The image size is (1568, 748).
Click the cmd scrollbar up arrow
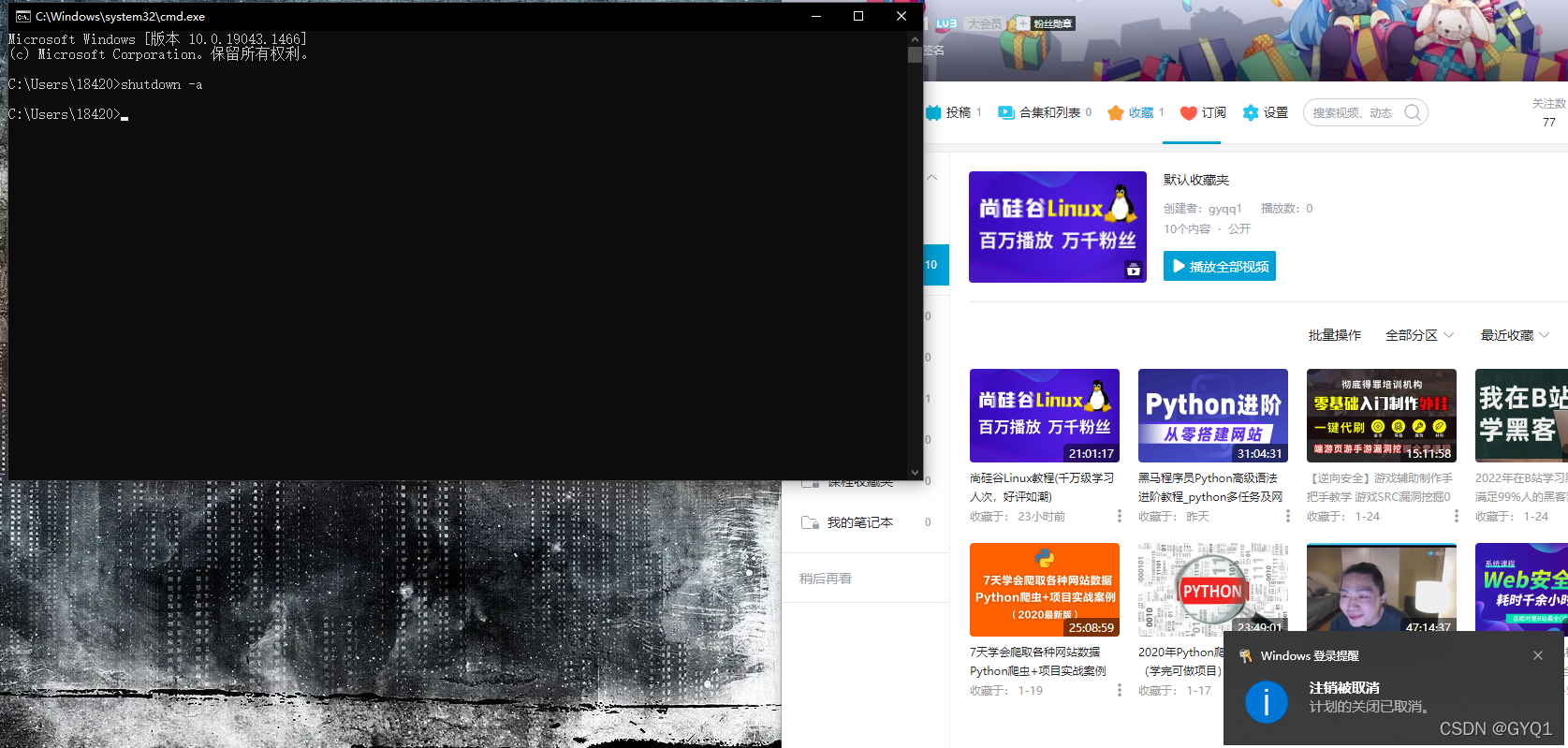click(x=915, y=39)
